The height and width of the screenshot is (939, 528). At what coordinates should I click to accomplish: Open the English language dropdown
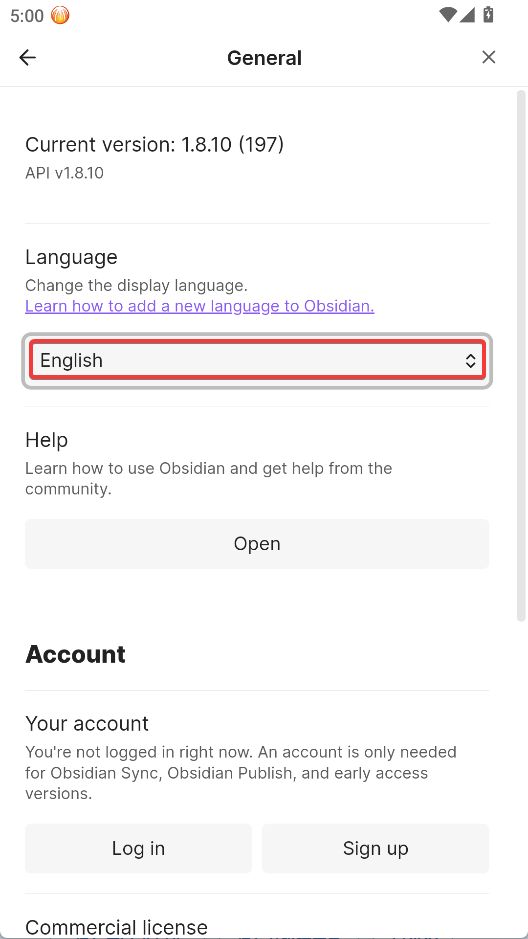click(x=257, y=361)
